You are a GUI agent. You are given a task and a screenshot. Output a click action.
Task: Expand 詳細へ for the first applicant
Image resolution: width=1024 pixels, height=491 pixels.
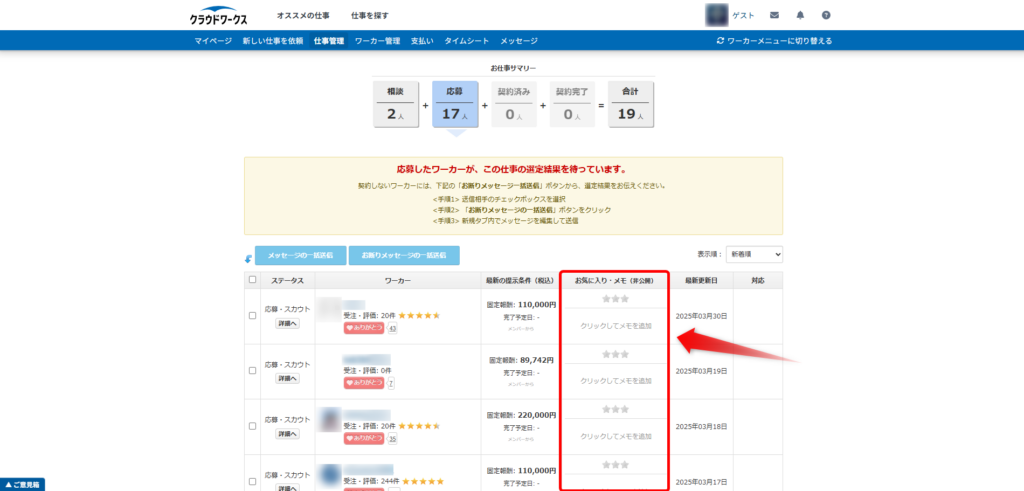(288, 323)
